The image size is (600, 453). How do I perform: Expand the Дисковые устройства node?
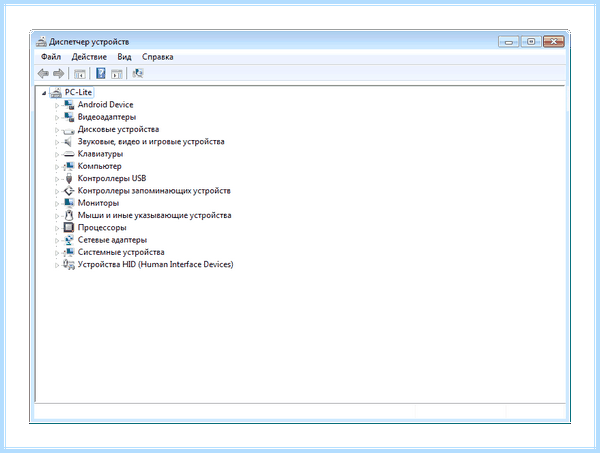[x=57, y=130]
